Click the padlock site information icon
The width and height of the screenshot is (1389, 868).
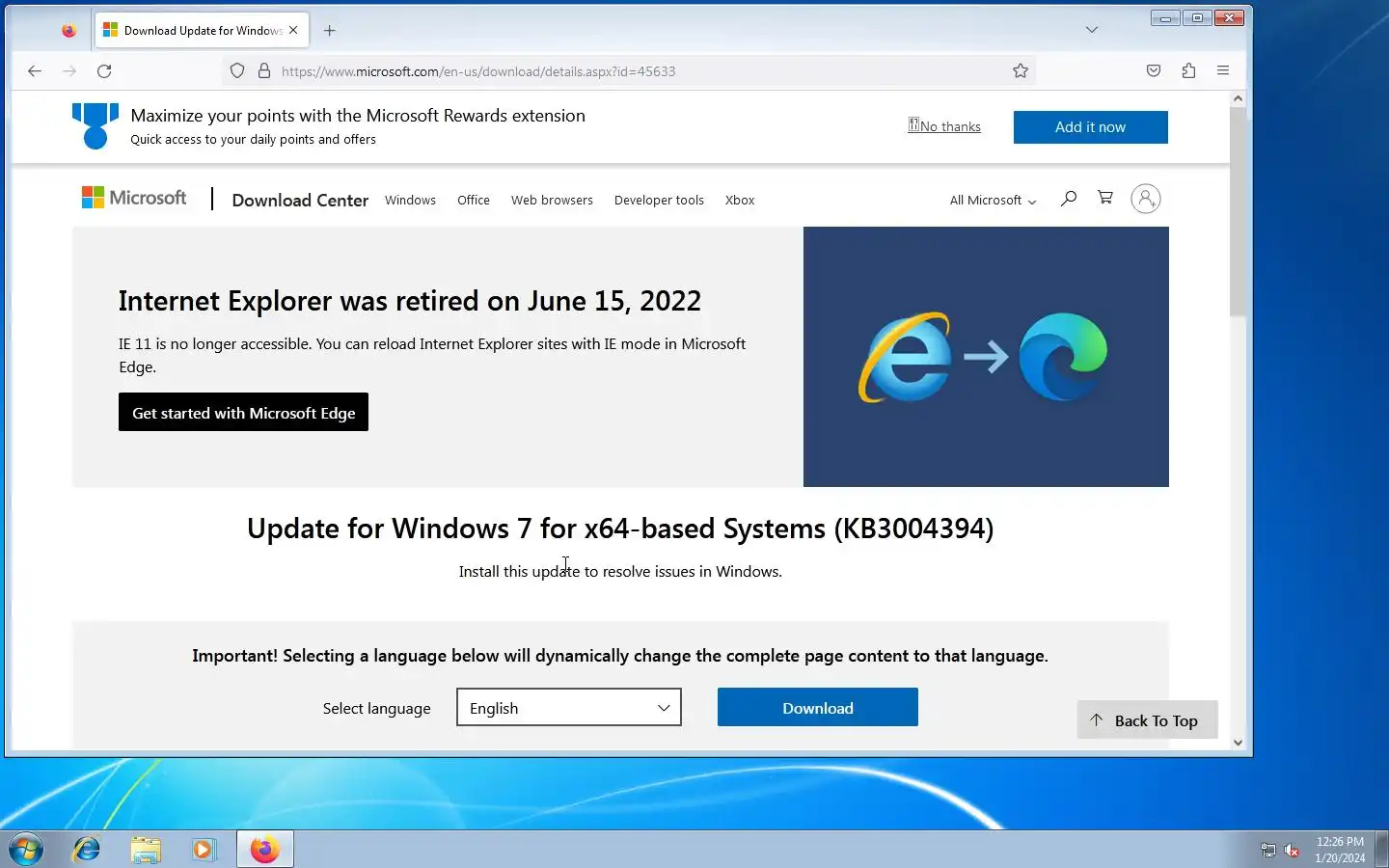point(263,70)
